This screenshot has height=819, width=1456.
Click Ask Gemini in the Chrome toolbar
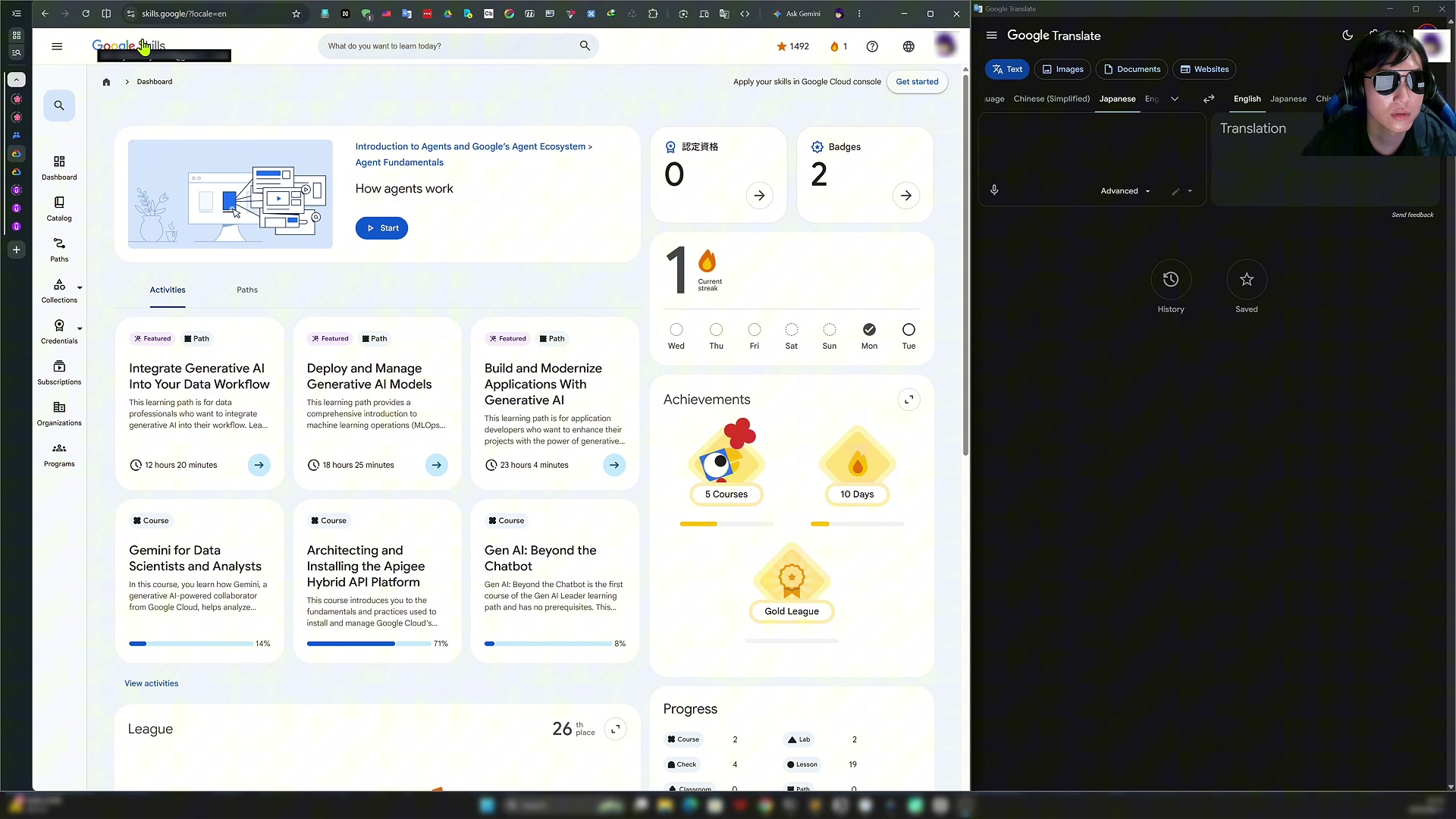[x=796, y=14]
